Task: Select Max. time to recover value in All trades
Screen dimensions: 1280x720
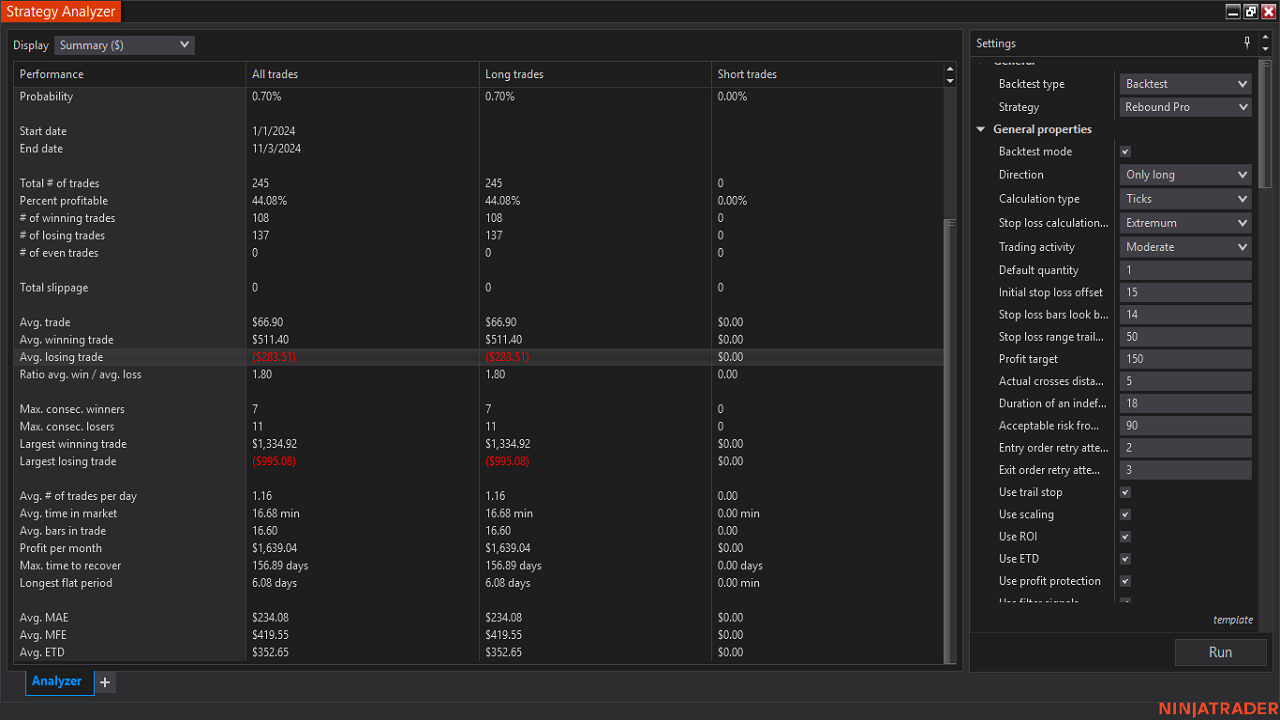Action: [x=280, y=566]
